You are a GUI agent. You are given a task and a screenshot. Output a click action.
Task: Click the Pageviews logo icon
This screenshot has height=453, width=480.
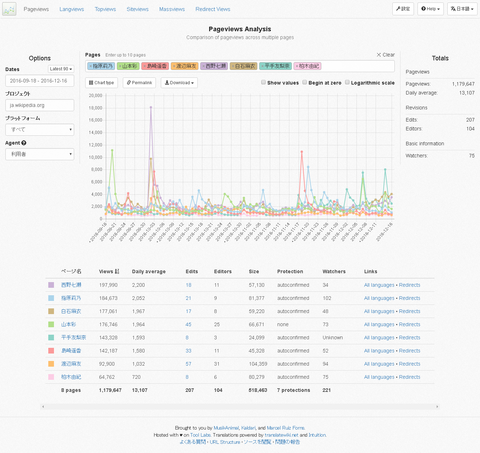(x=9, y=9)
